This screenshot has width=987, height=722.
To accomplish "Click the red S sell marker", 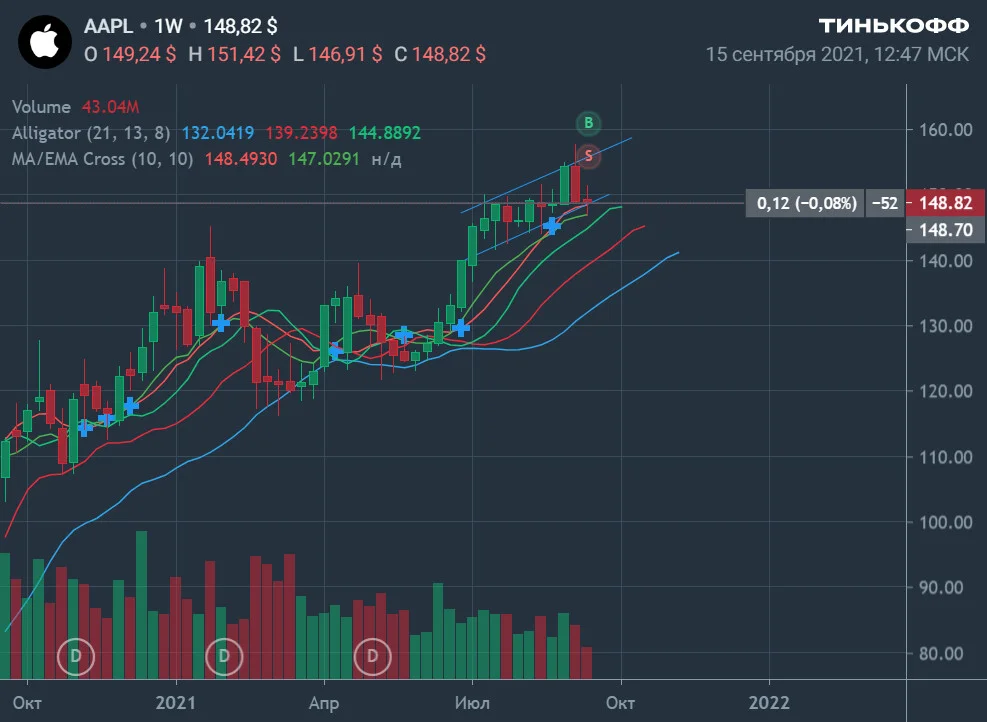I will 589,155.
